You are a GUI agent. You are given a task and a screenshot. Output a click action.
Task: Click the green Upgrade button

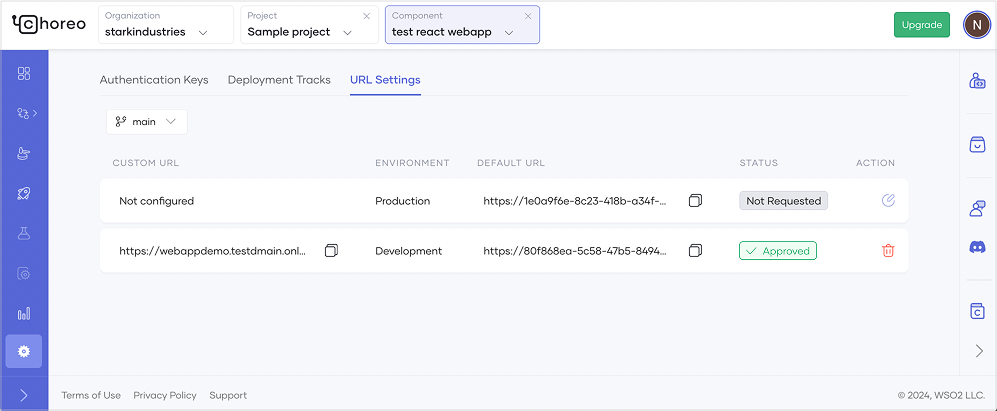tap(921, 25)
